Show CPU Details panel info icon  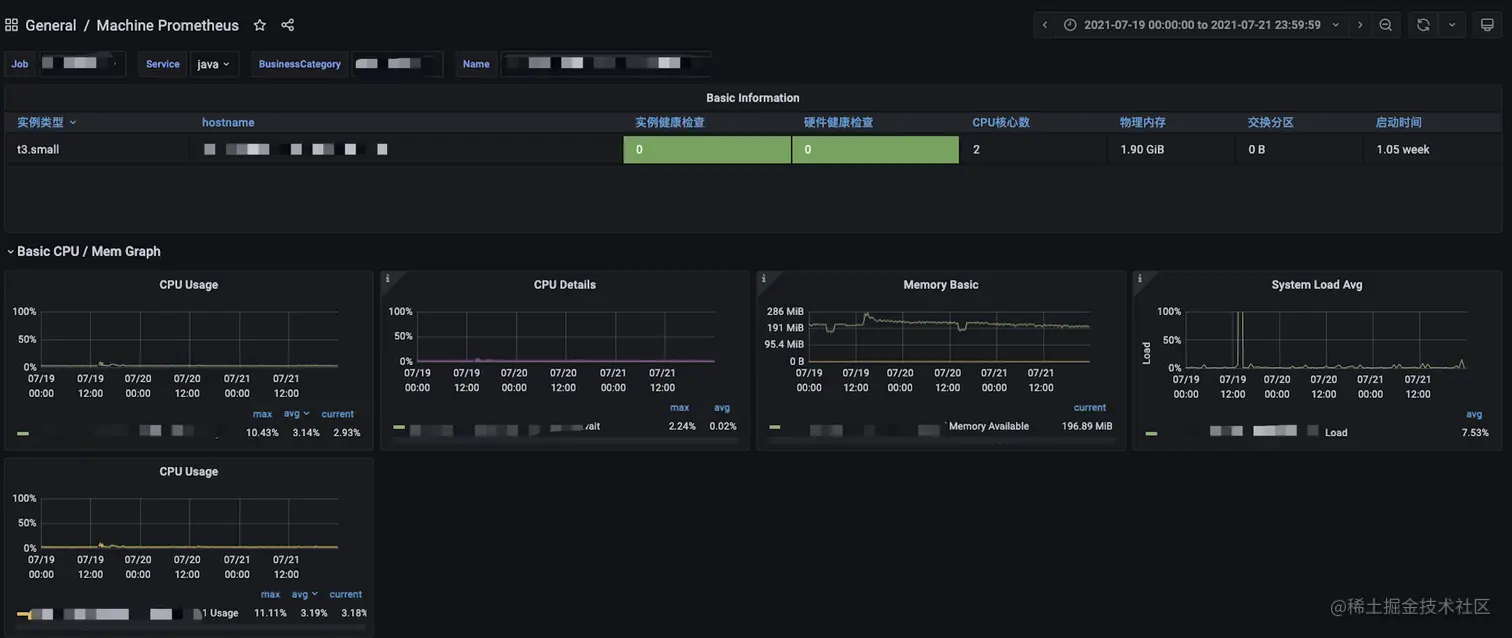click(387, 278)
